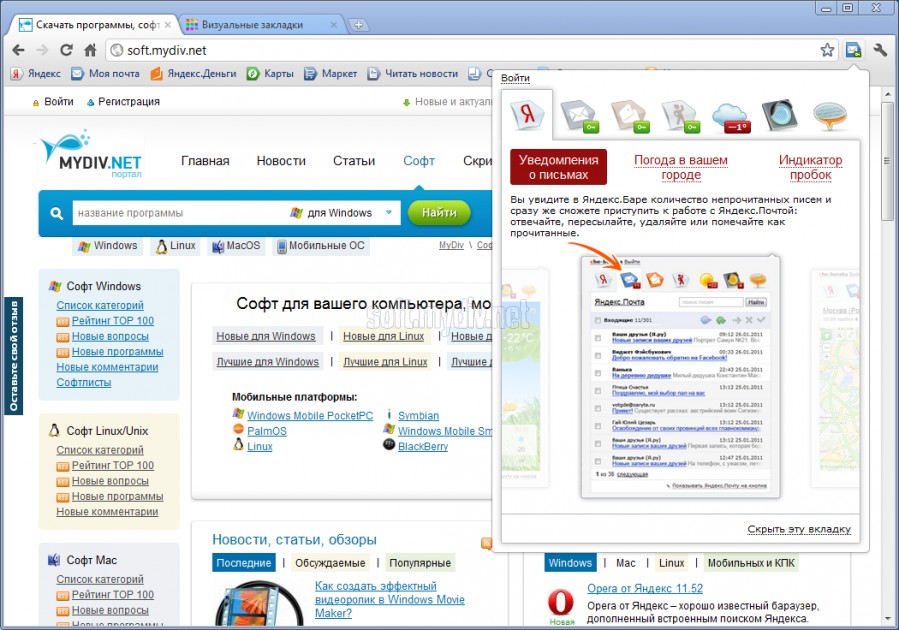Open the Новости menu item
Image resolution: width=899 pixels, height=630 pixels.
point(281,161)
